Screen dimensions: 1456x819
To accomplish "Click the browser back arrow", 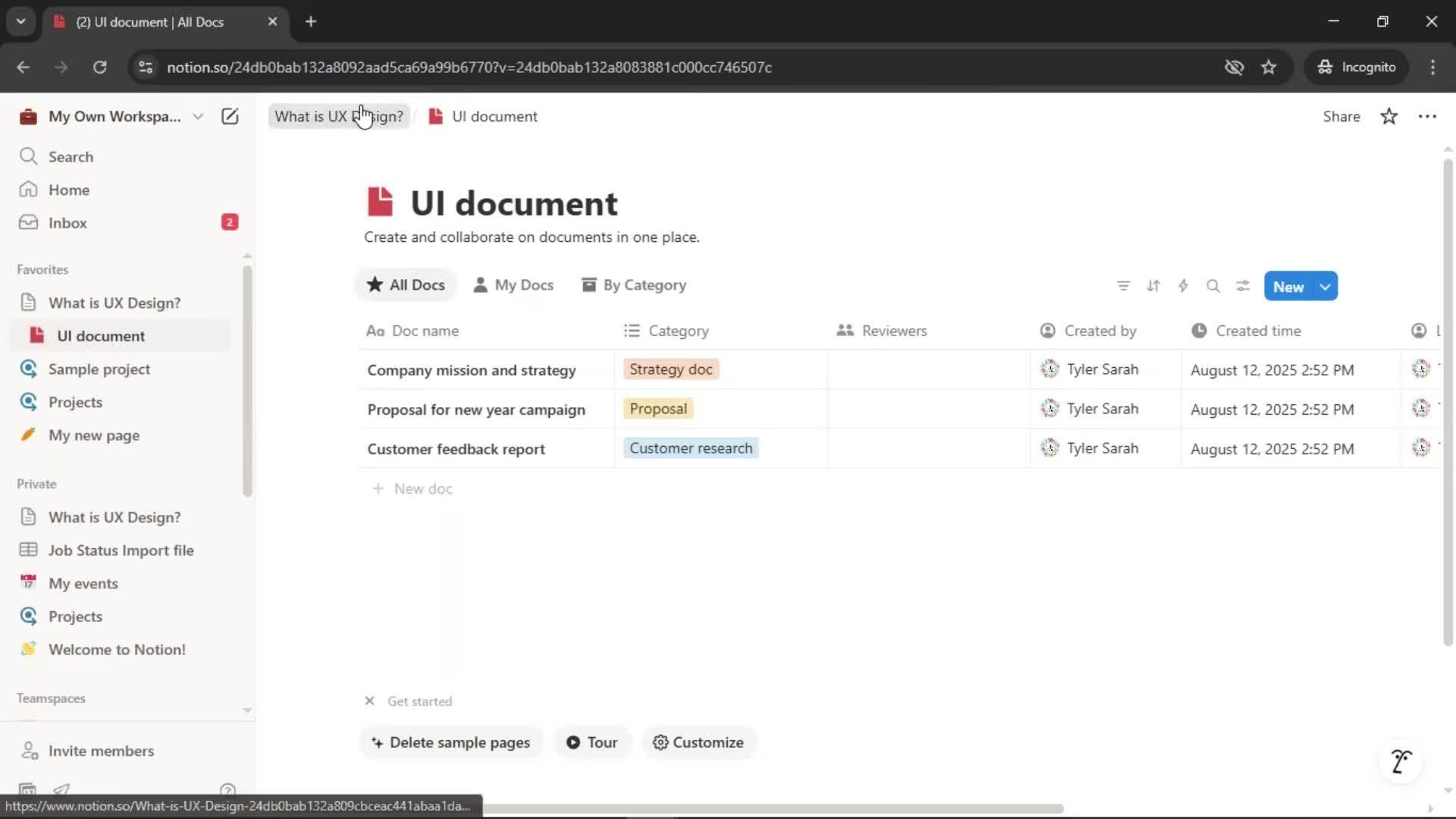I will coord(24,67).
